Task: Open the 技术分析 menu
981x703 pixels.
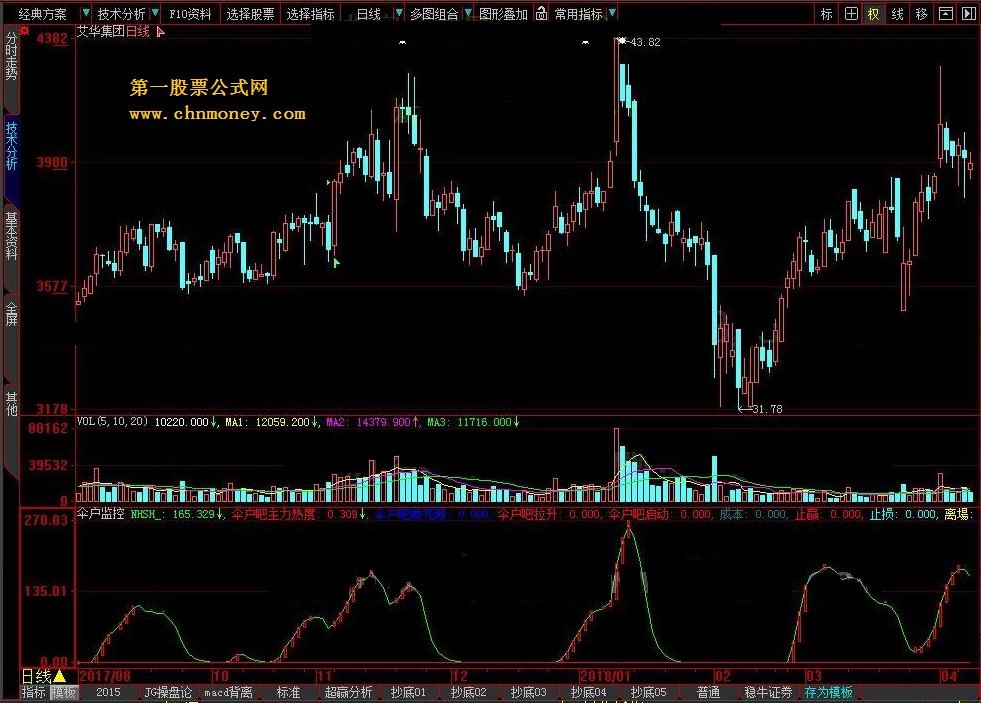Action: [121, 14]
